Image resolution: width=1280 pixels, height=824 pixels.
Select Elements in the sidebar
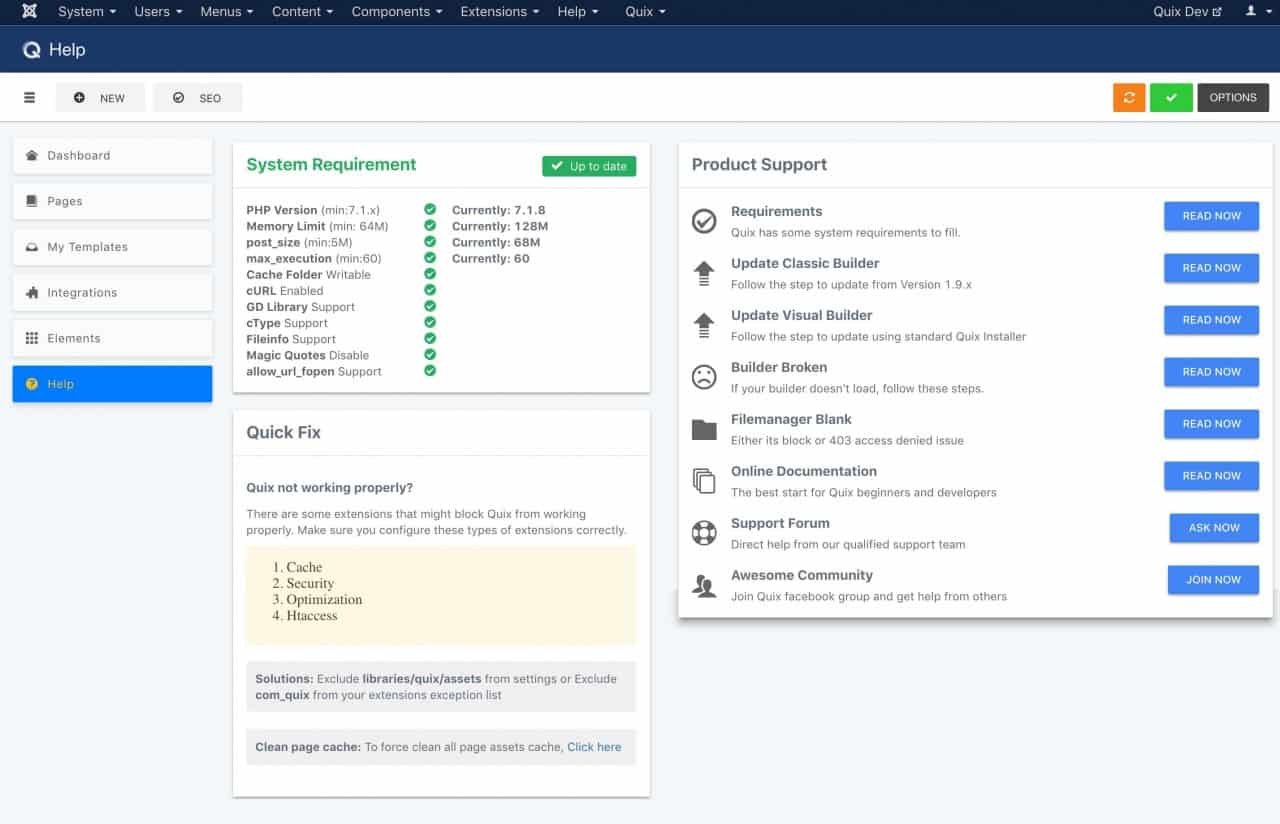[112, 338]
